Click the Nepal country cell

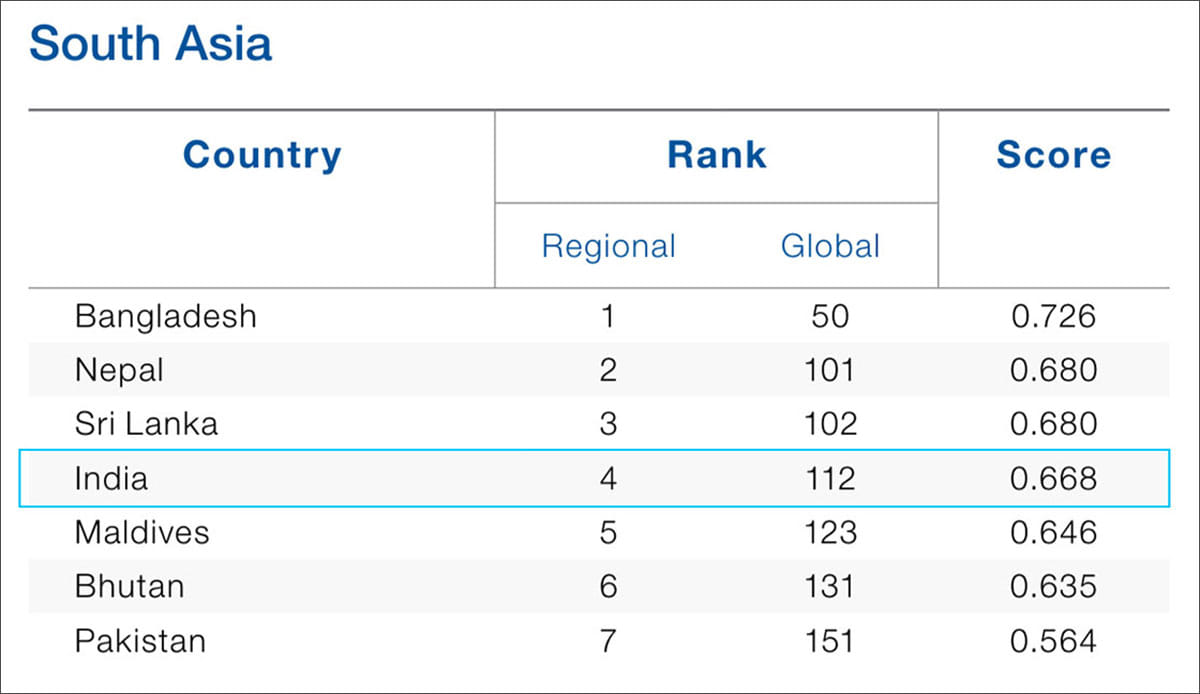point(119,371)
